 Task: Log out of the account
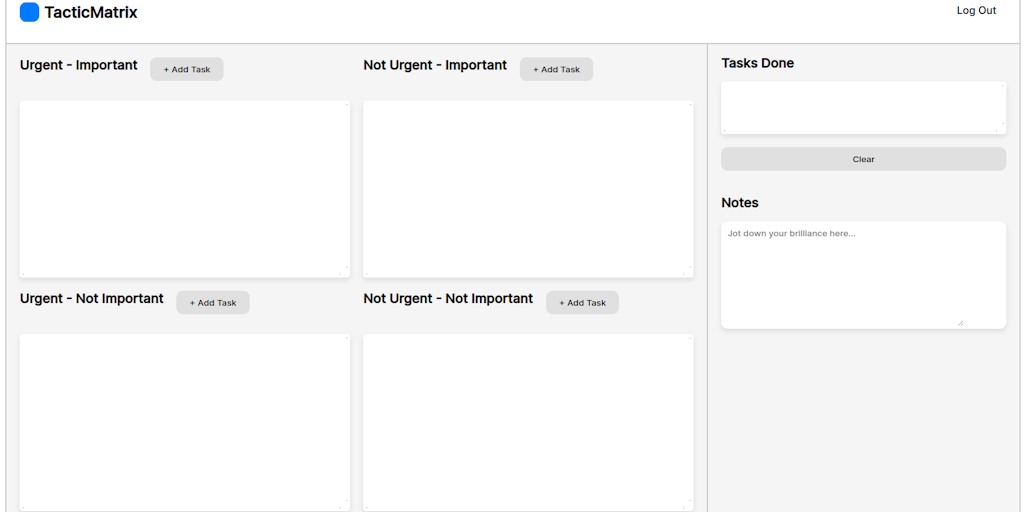coord(976,11)
